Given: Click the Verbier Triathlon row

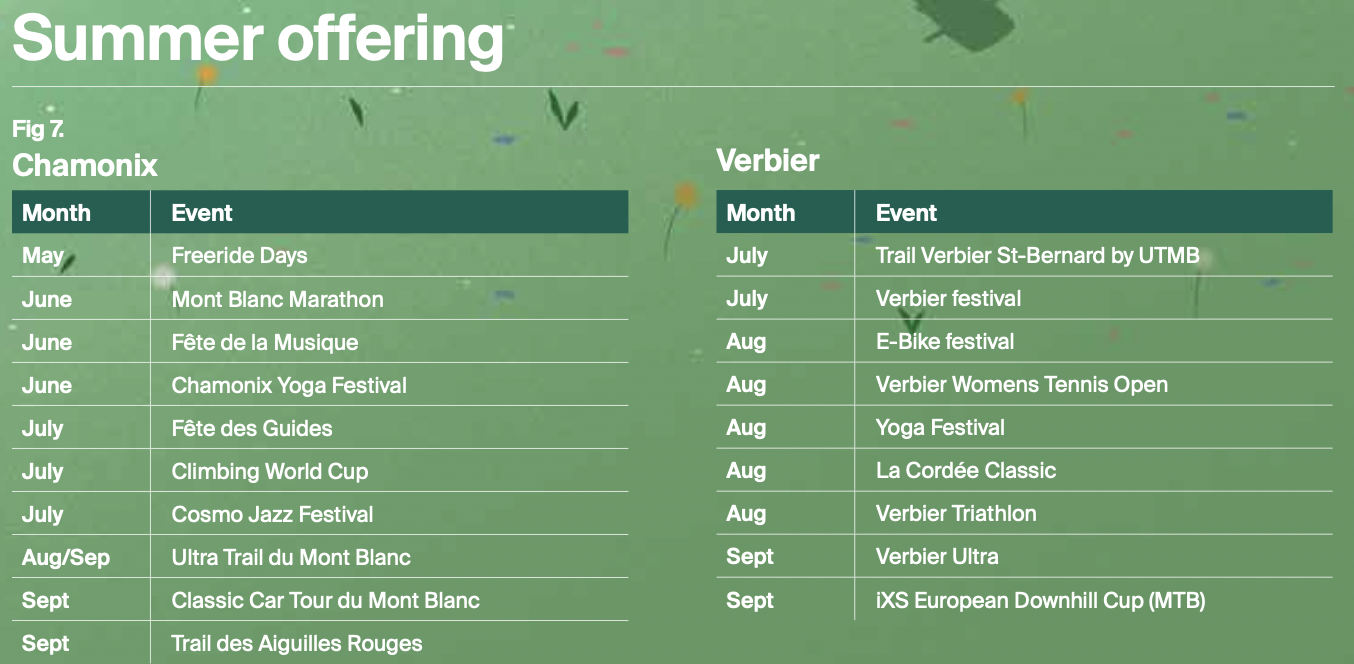Looking at the screenshot, I should click(x=1024, y=513).
